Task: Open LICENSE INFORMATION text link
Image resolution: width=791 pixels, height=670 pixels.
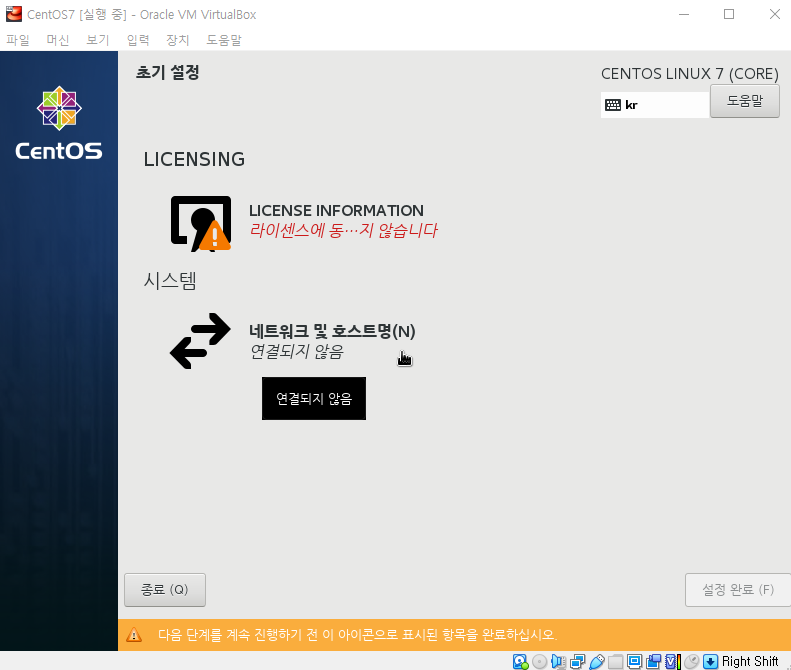Action: pos(336,210)
